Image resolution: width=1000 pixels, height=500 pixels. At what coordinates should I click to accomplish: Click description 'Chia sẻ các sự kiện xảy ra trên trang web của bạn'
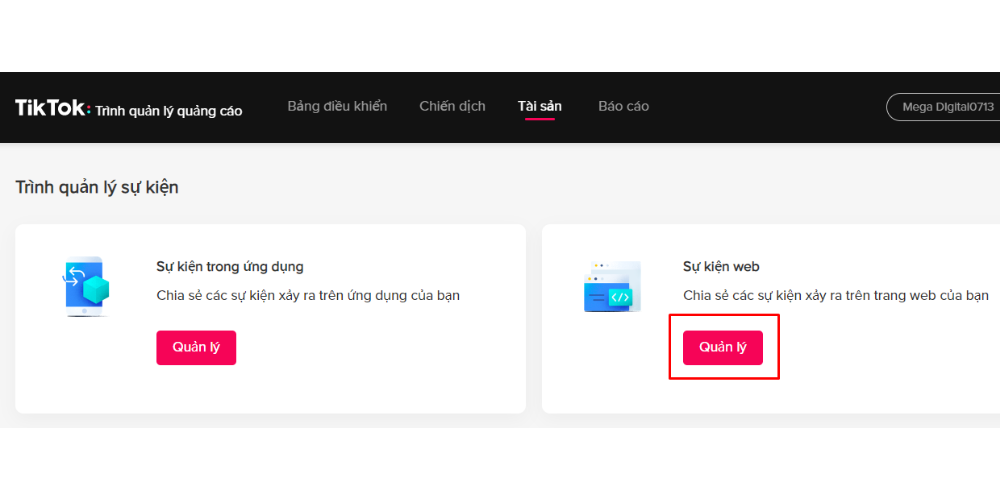pyautogui.click(x=836, y=296)
